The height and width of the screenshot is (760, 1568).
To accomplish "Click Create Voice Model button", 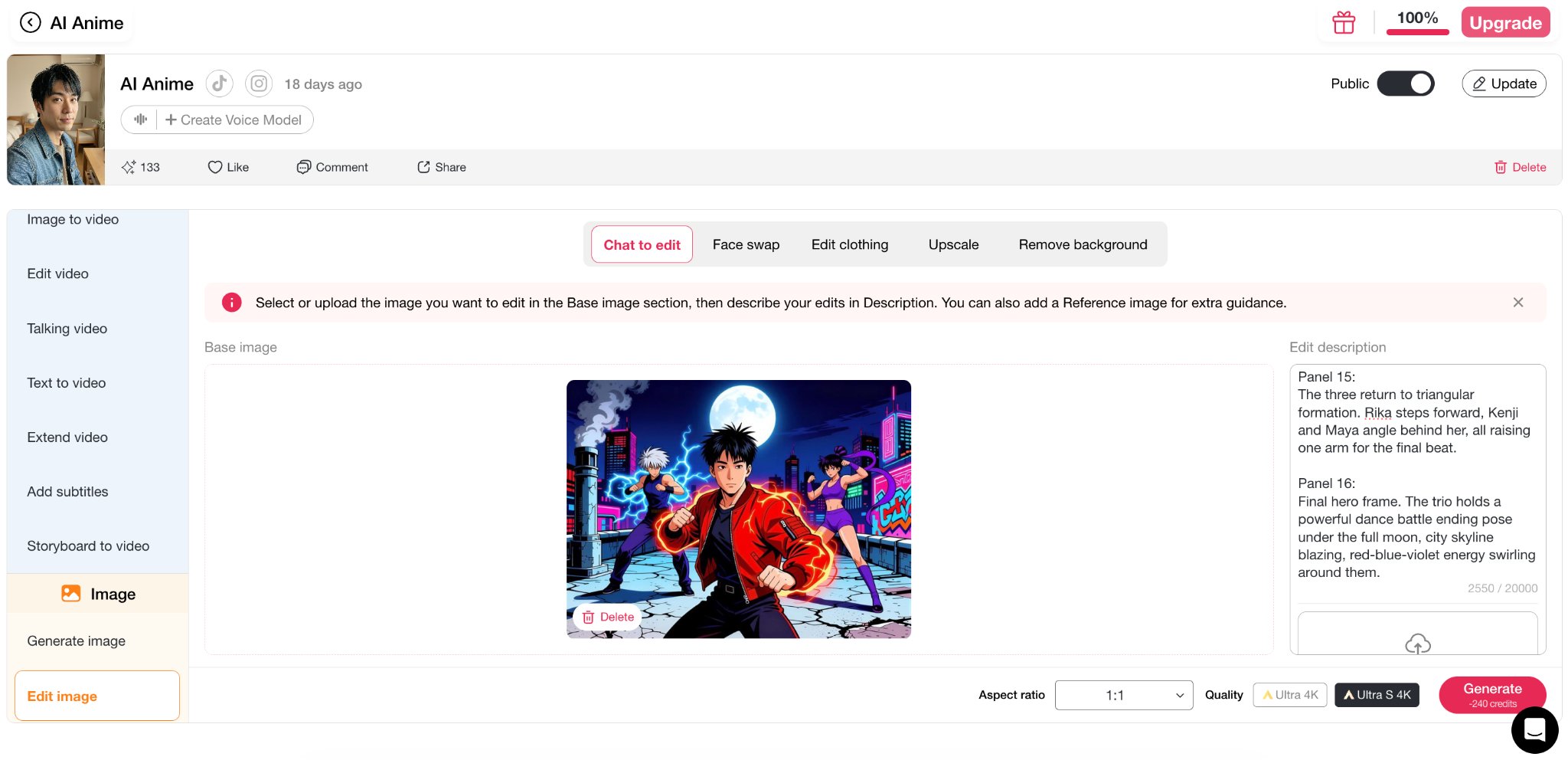I will (234, 120).
